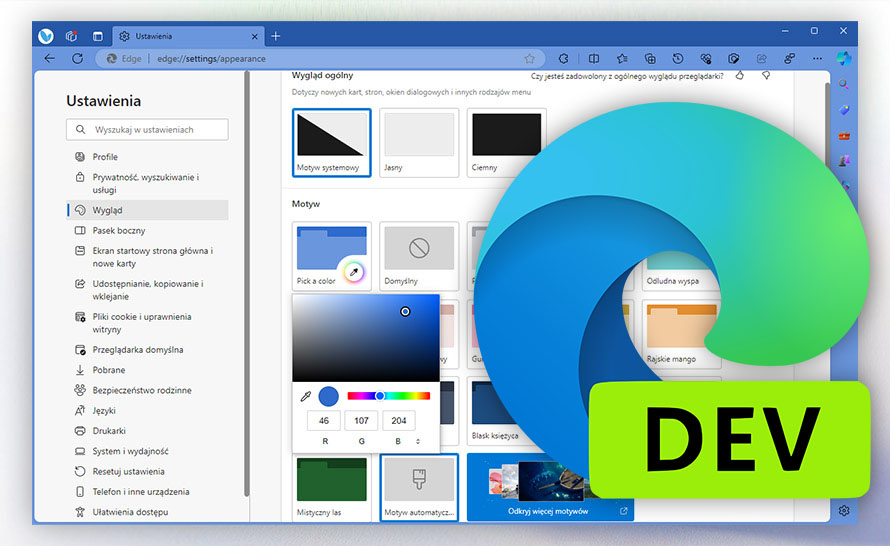Viewport: 890px width, 546px height.
Task: Select the Pick a color theme tile
Action: tap(331, 256)
